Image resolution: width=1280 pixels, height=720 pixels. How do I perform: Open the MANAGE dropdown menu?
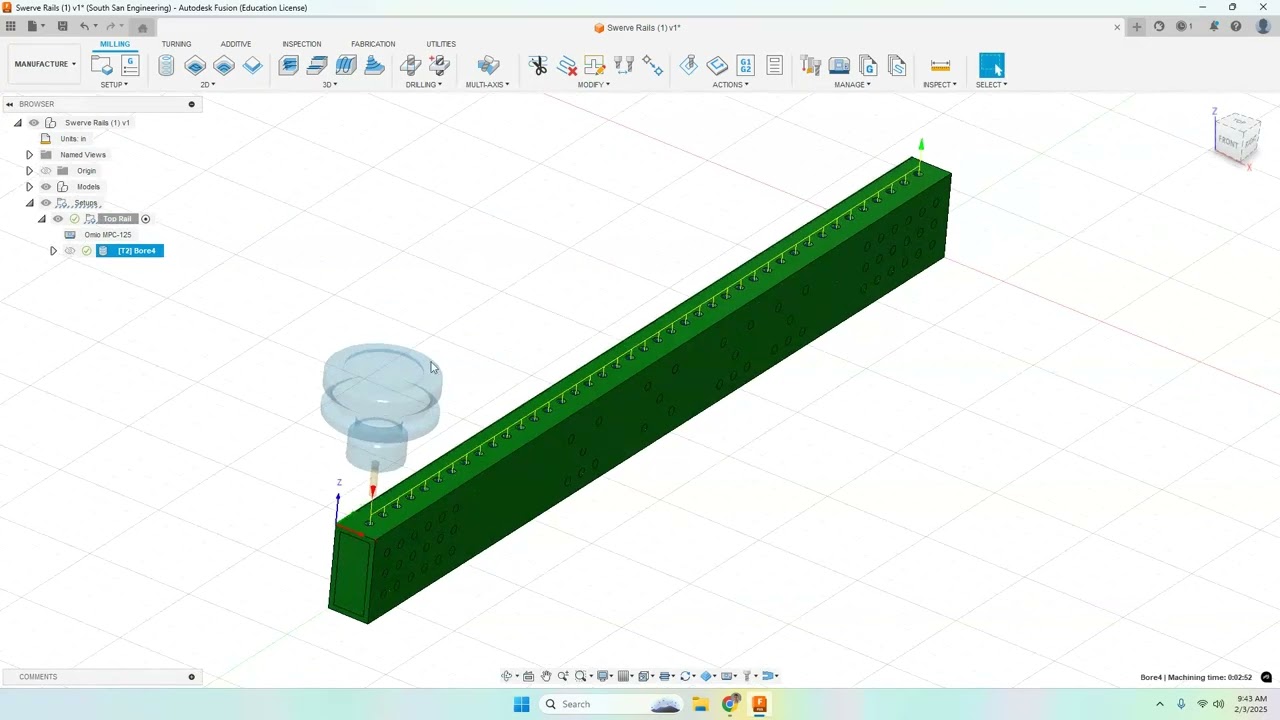(853, 85)
